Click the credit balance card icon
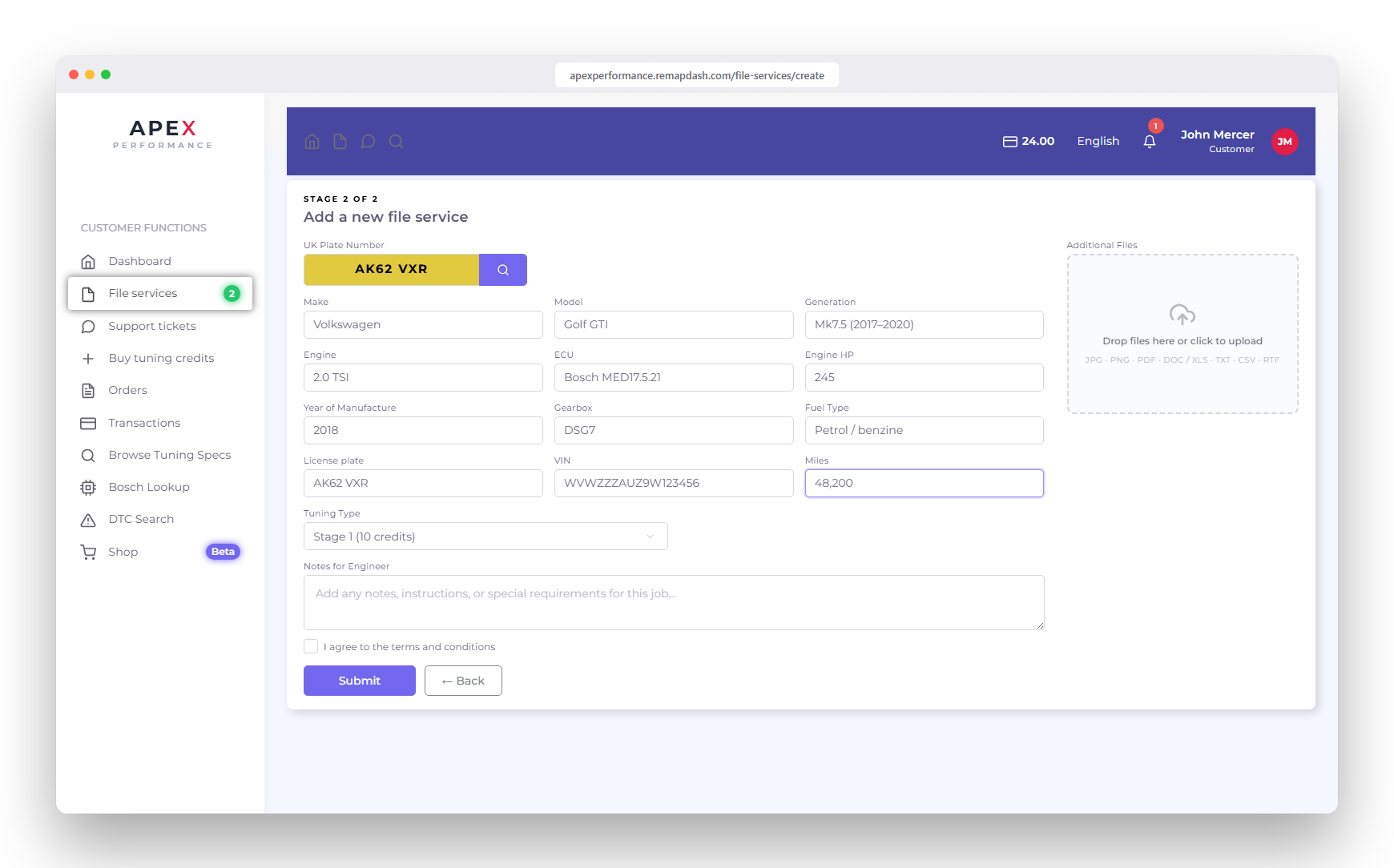Viewport: 1394px width, 868px height. [x=1010, y=142]
